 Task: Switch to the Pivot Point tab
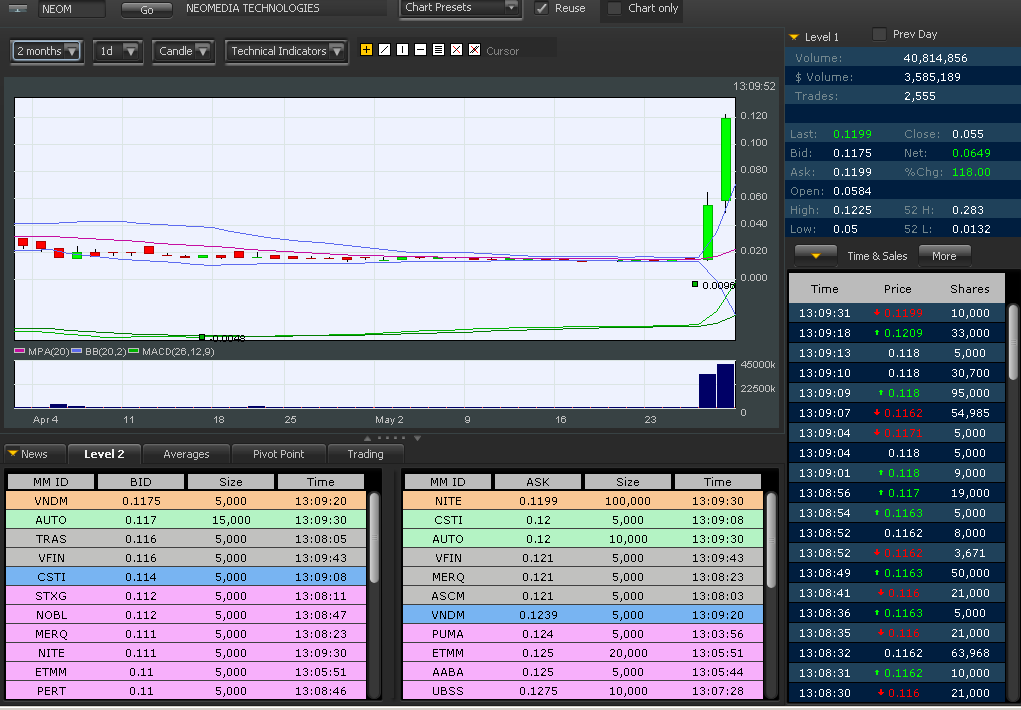[278, 454]
